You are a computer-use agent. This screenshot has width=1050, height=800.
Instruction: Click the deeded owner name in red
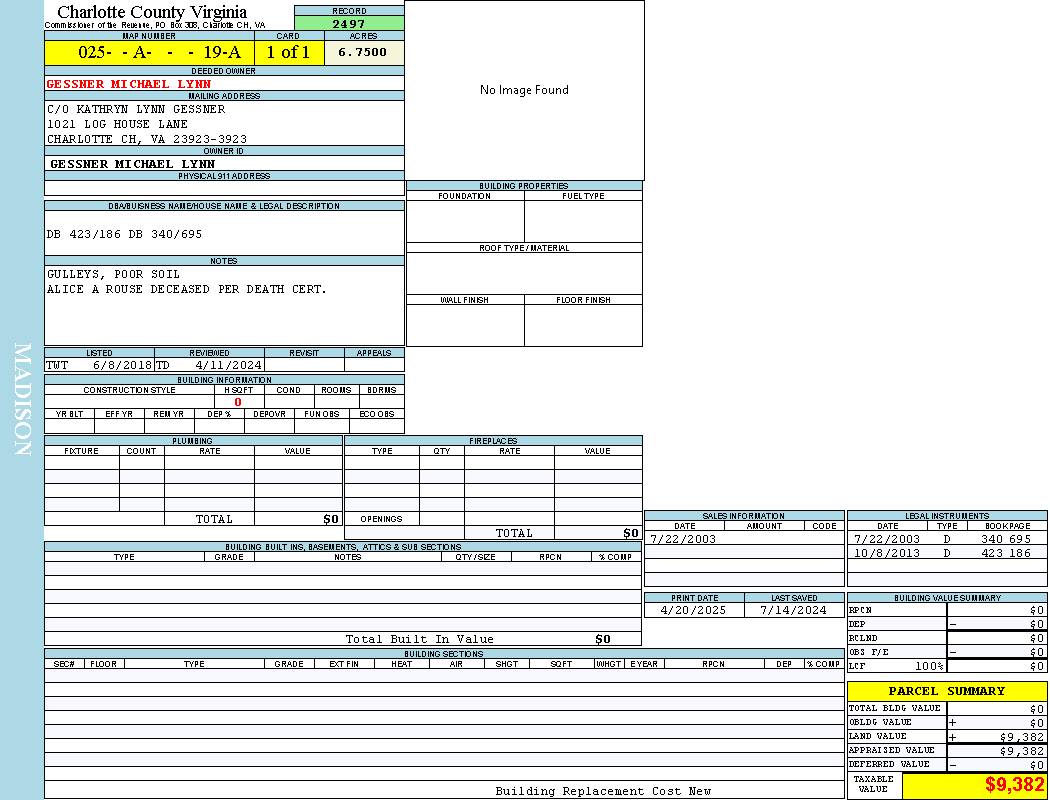tap(129, 84)
